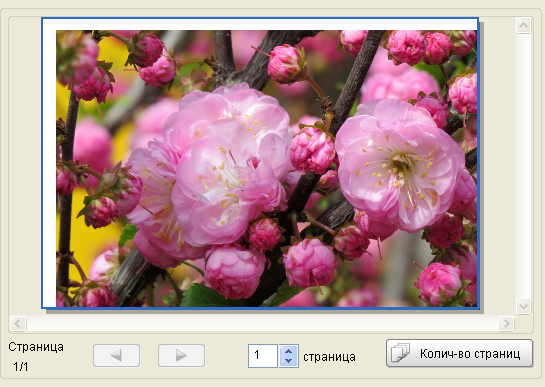Increase page number with spinner up arrow
Image resolution: width=545 pixels, height=387 pixels.
coord(288,351)
